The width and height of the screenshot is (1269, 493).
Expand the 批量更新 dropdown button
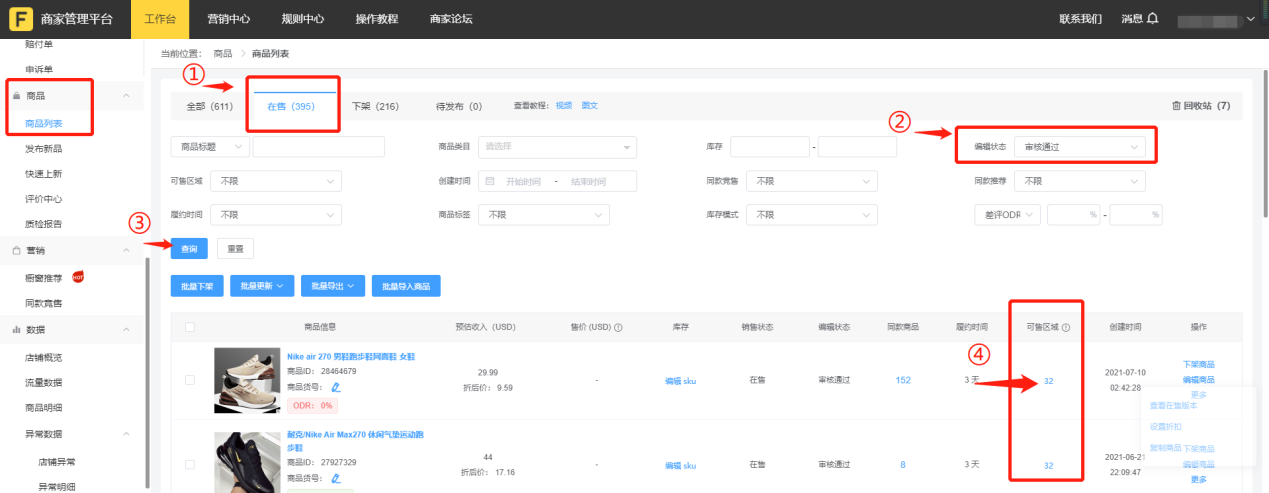(264, 286)
